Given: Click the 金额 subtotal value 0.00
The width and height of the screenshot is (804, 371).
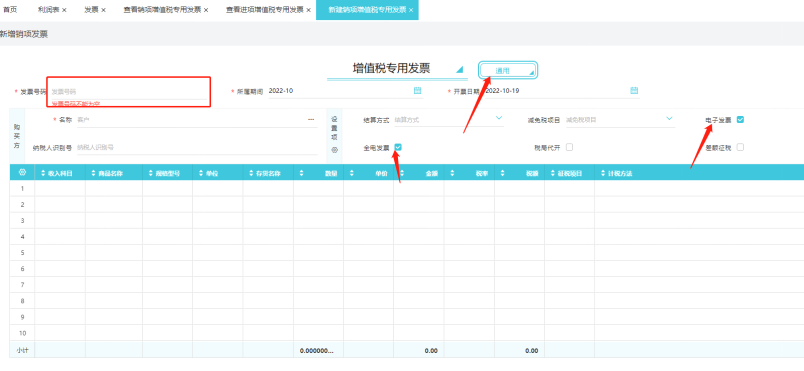Looking at the screenshot, I should point(431,351).
